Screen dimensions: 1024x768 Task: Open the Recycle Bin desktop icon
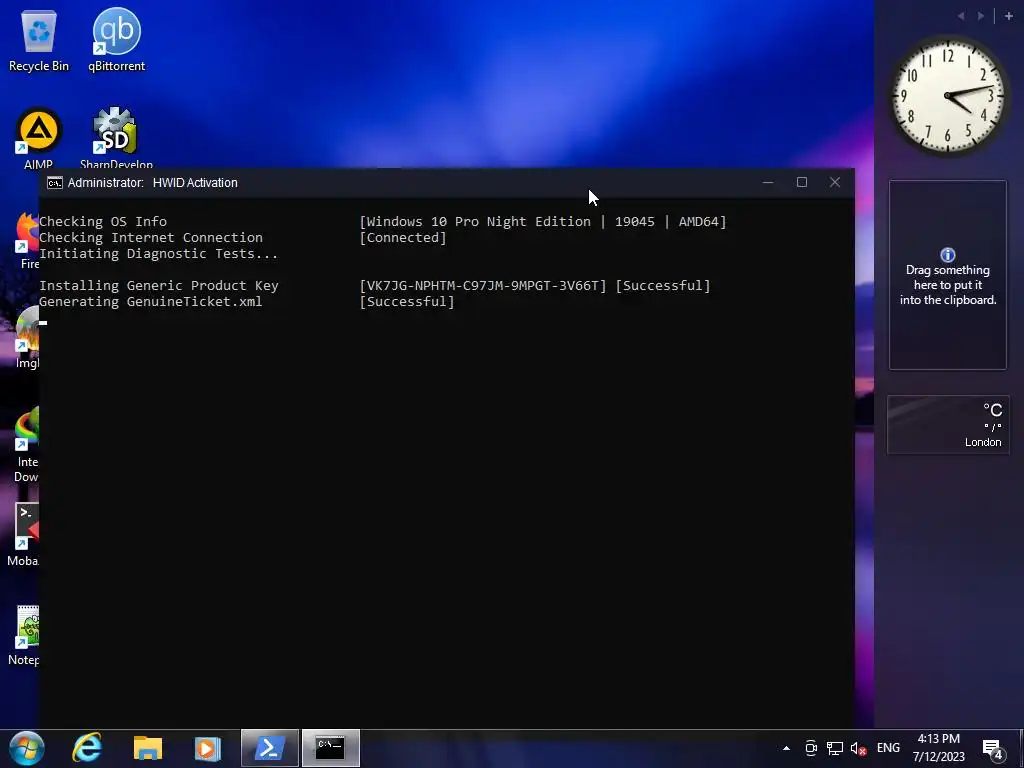[39, 40]
